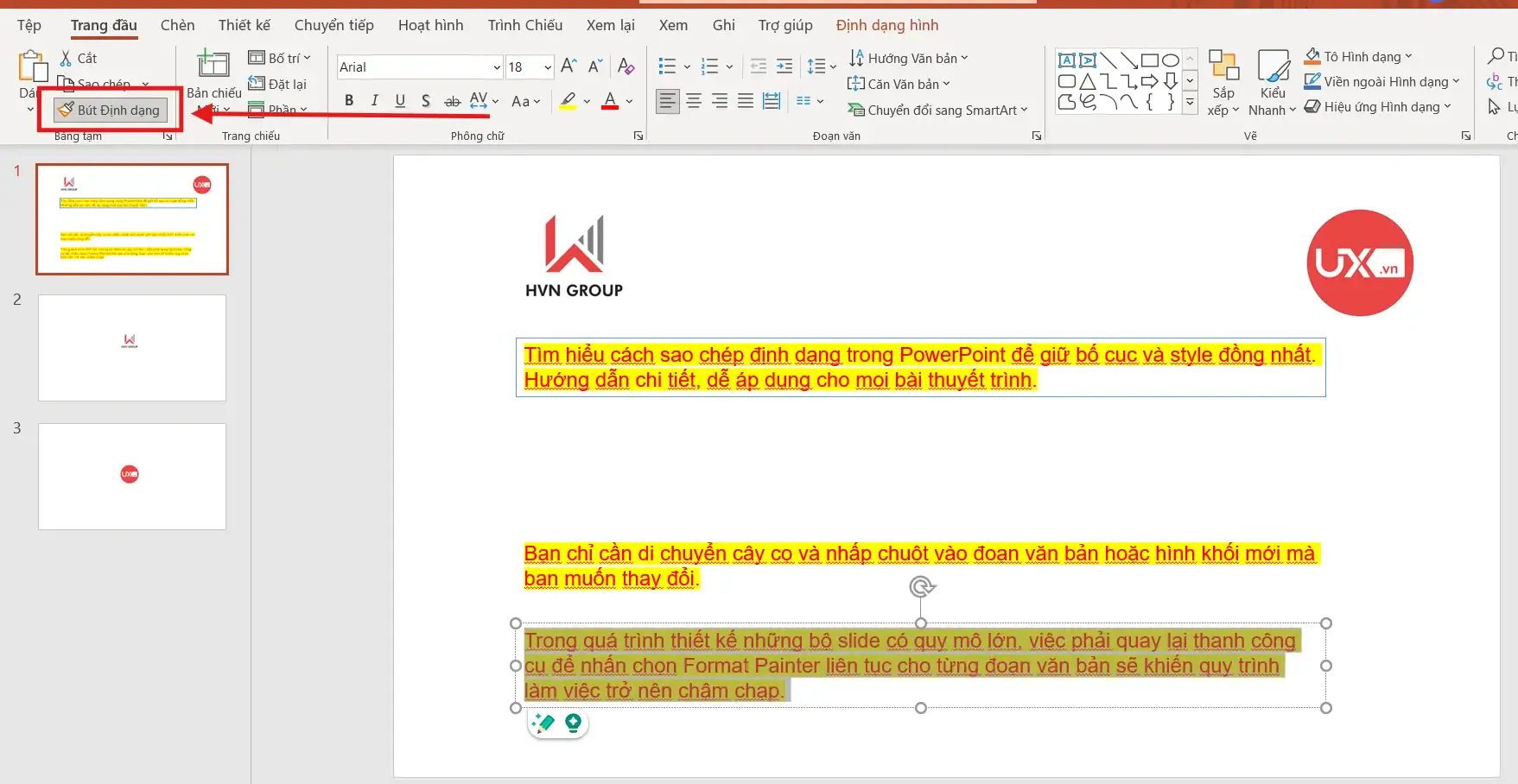Toggle bold formatting

tap(349, 101)
